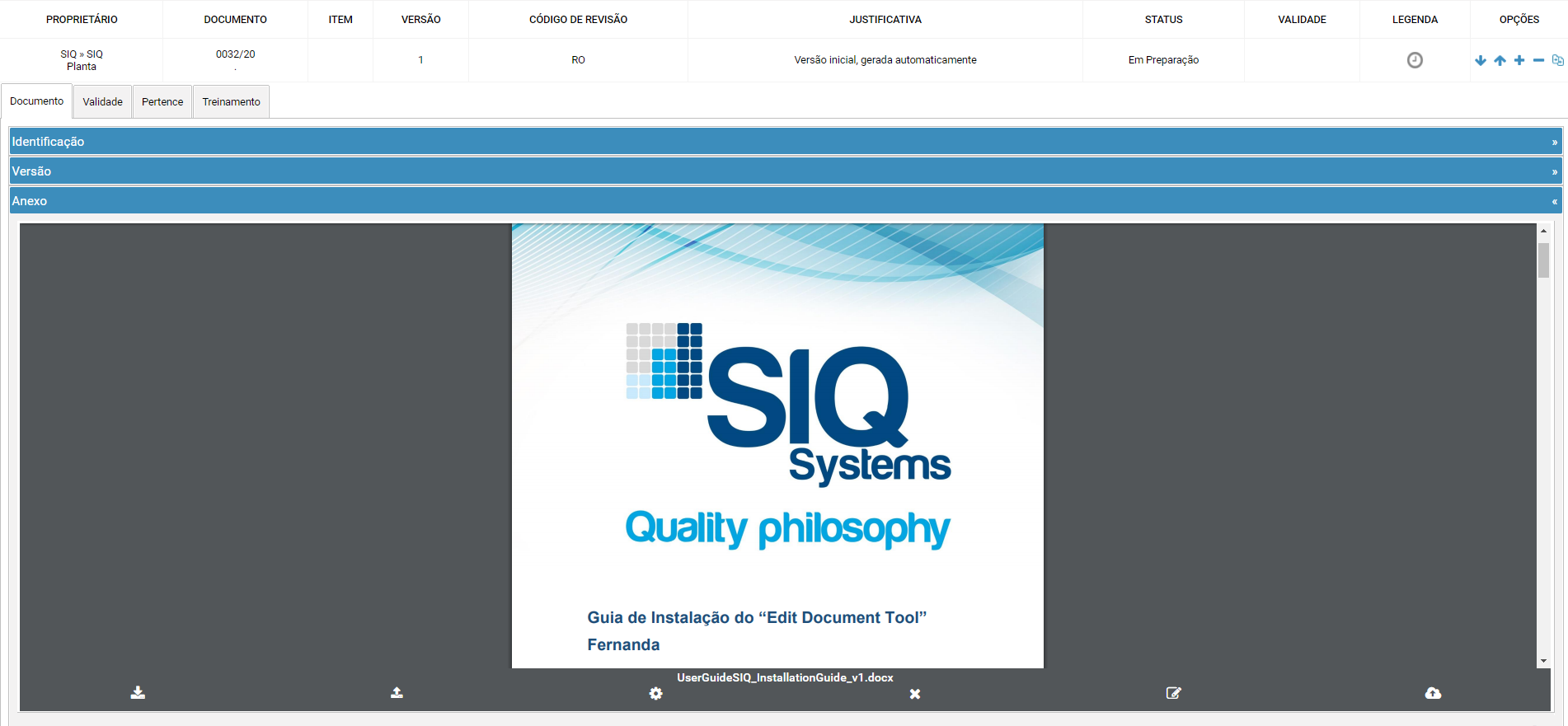Open the attachment settings gear
This screenshot has height=726, width=1568.
(x=655, y=694)
